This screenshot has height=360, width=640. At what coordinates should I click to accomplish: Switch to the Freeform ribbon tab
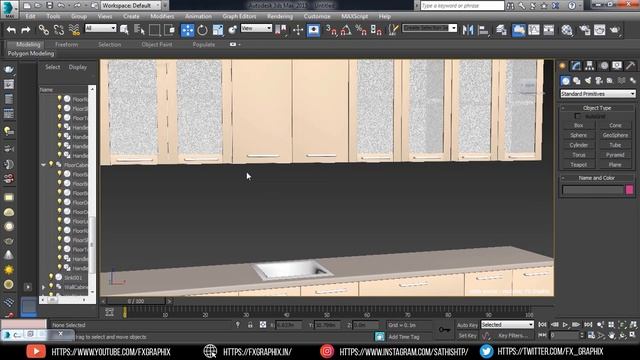pos(66,44)
